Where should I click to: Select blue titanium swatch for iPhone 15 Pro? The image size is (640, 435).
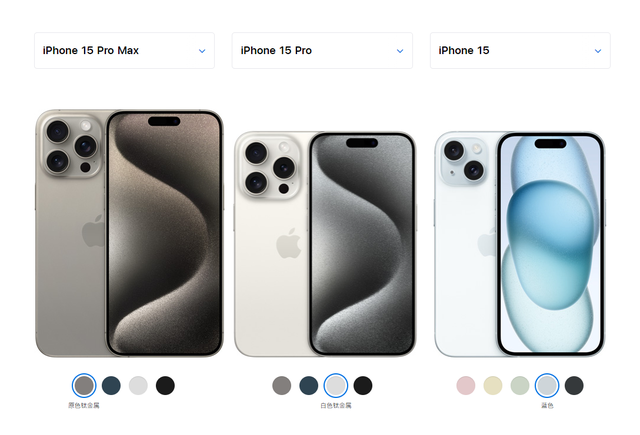[x=309, y=386]
